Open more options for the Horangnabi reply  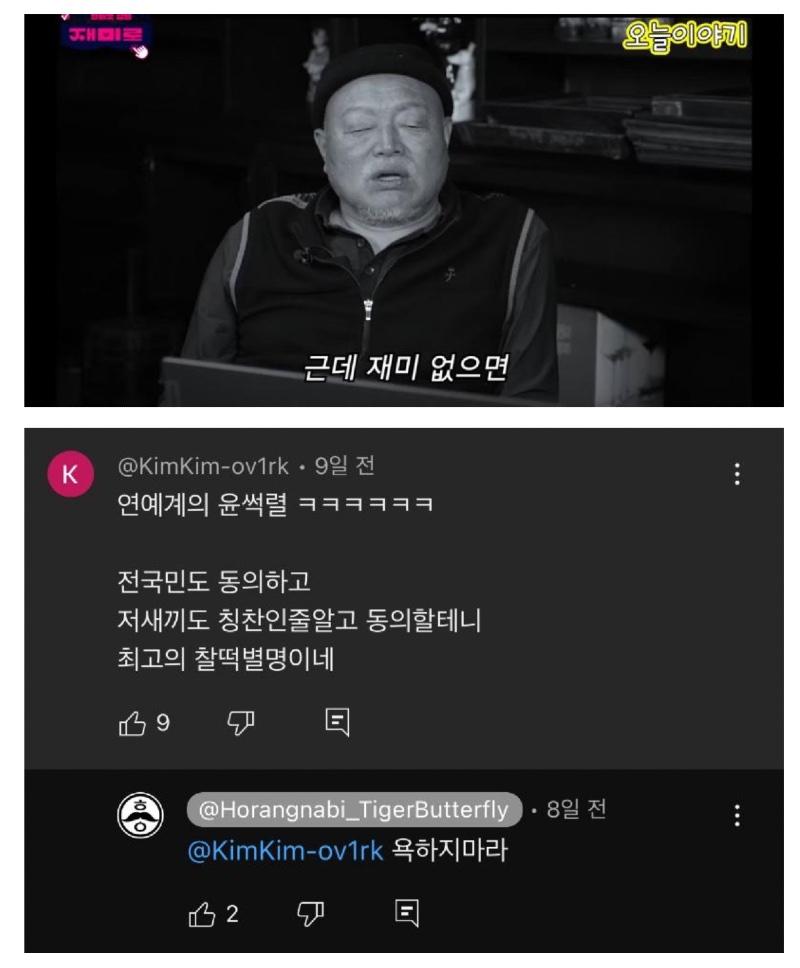737,816
